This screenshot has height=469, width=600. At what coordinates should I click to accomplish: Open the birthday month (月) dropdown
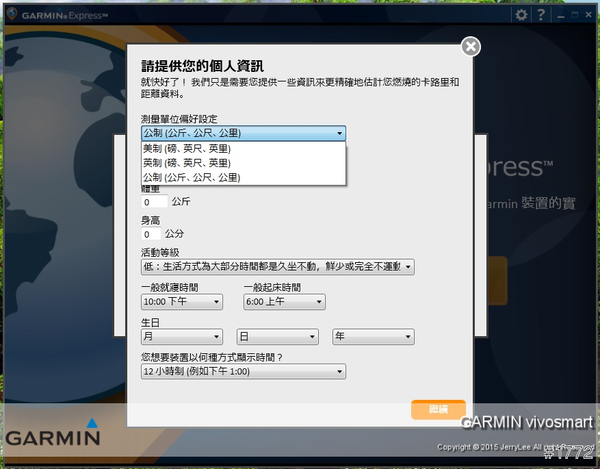[x=182, y=337]
